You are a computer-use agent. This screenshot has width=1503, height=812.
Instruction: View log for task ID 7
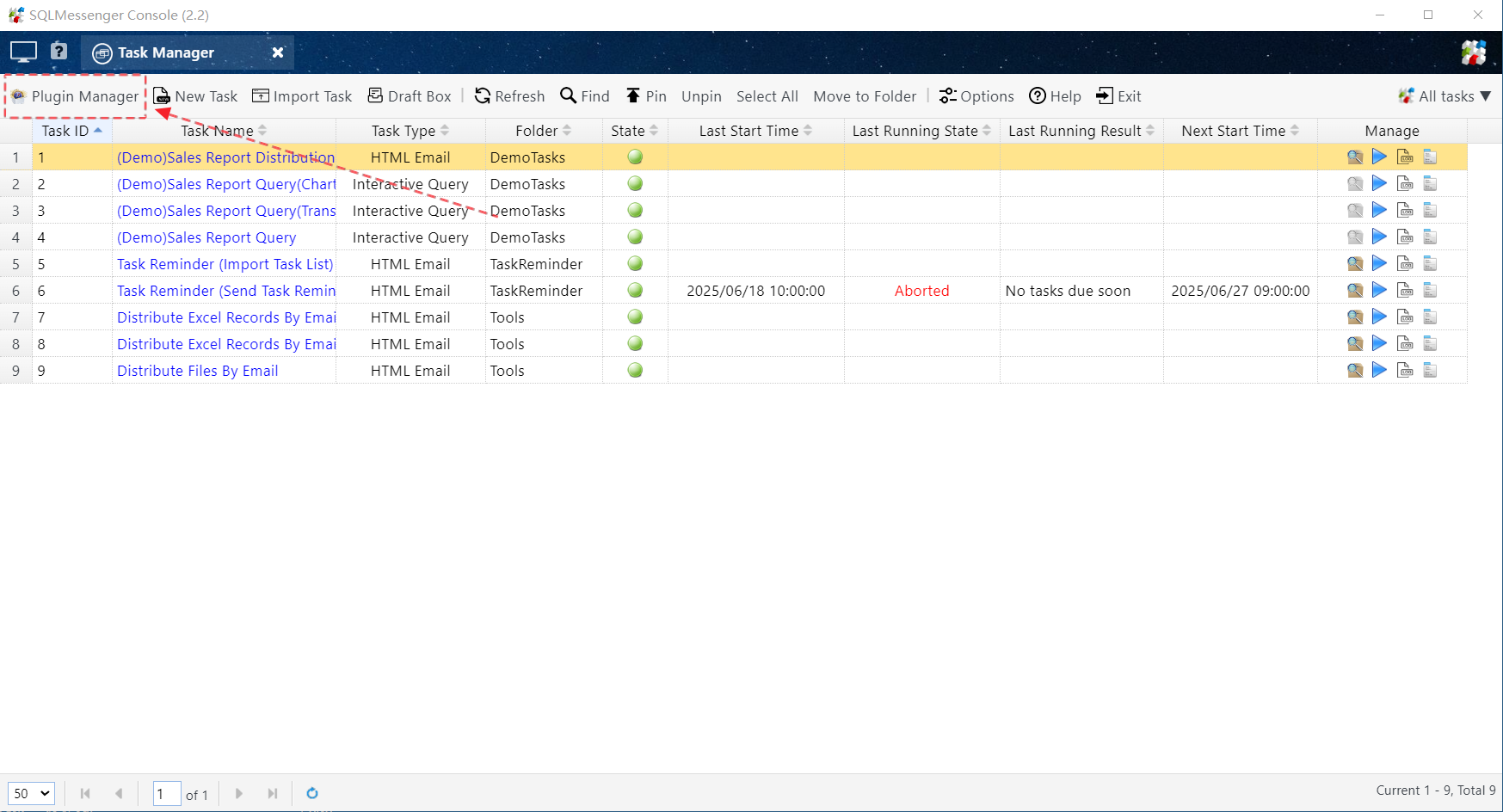1405,317
